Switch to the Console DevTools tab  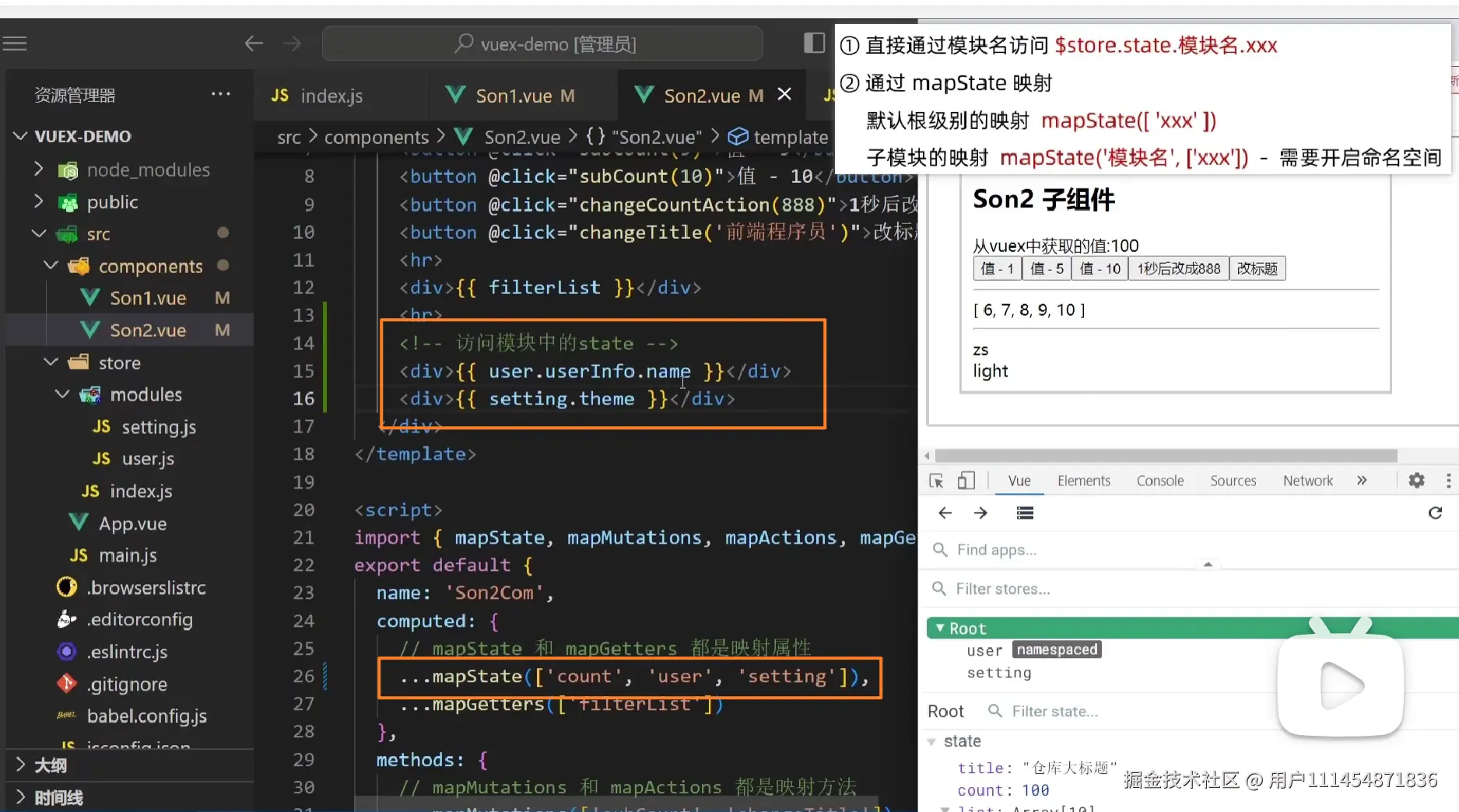point(1159,481)
